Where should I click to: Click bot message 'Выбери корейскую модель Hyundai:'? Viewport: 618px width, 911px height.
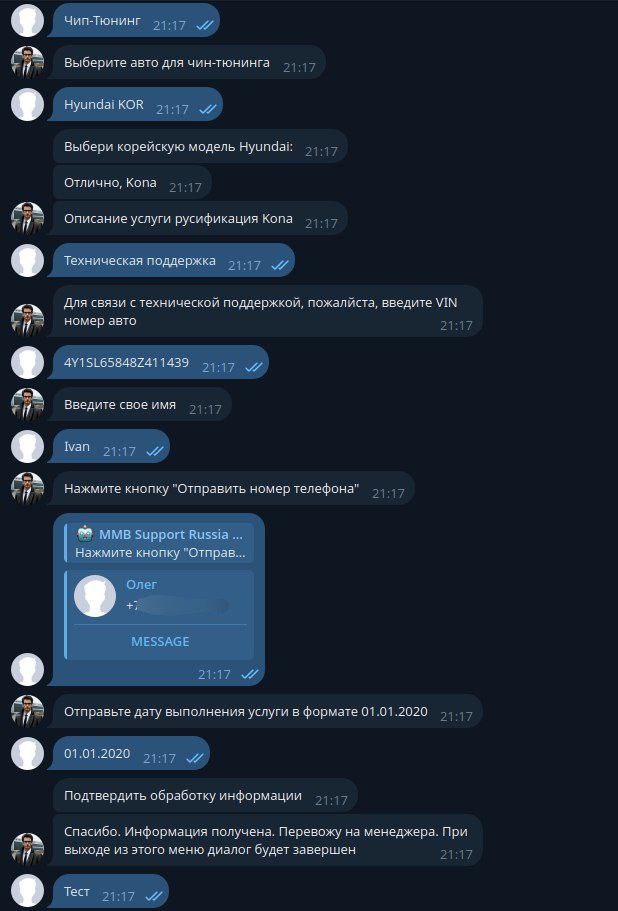pyautogui.click(x=200, y=146)
